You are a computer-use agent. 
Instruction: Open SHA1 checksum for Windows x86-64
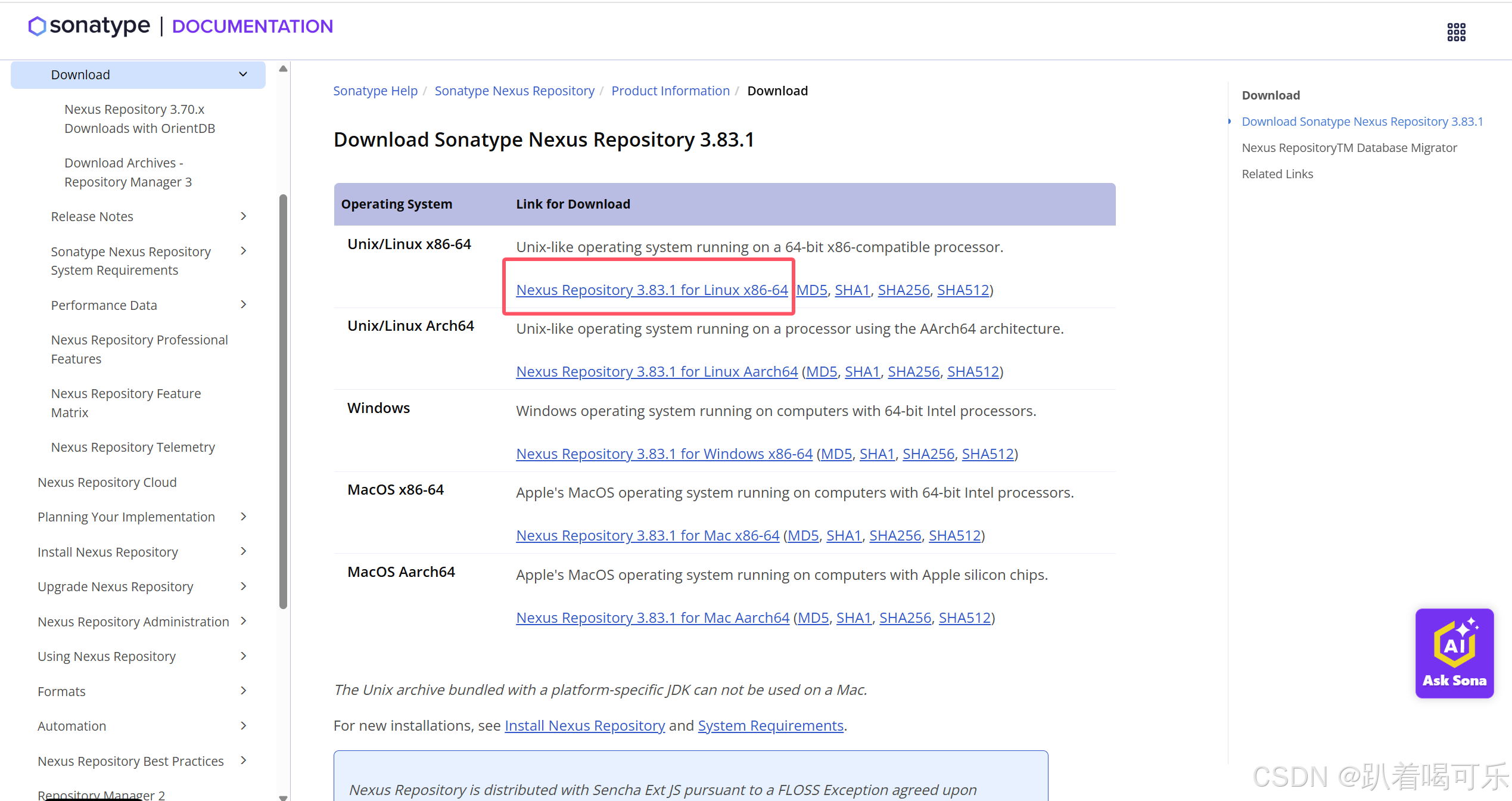click(877, 454)
